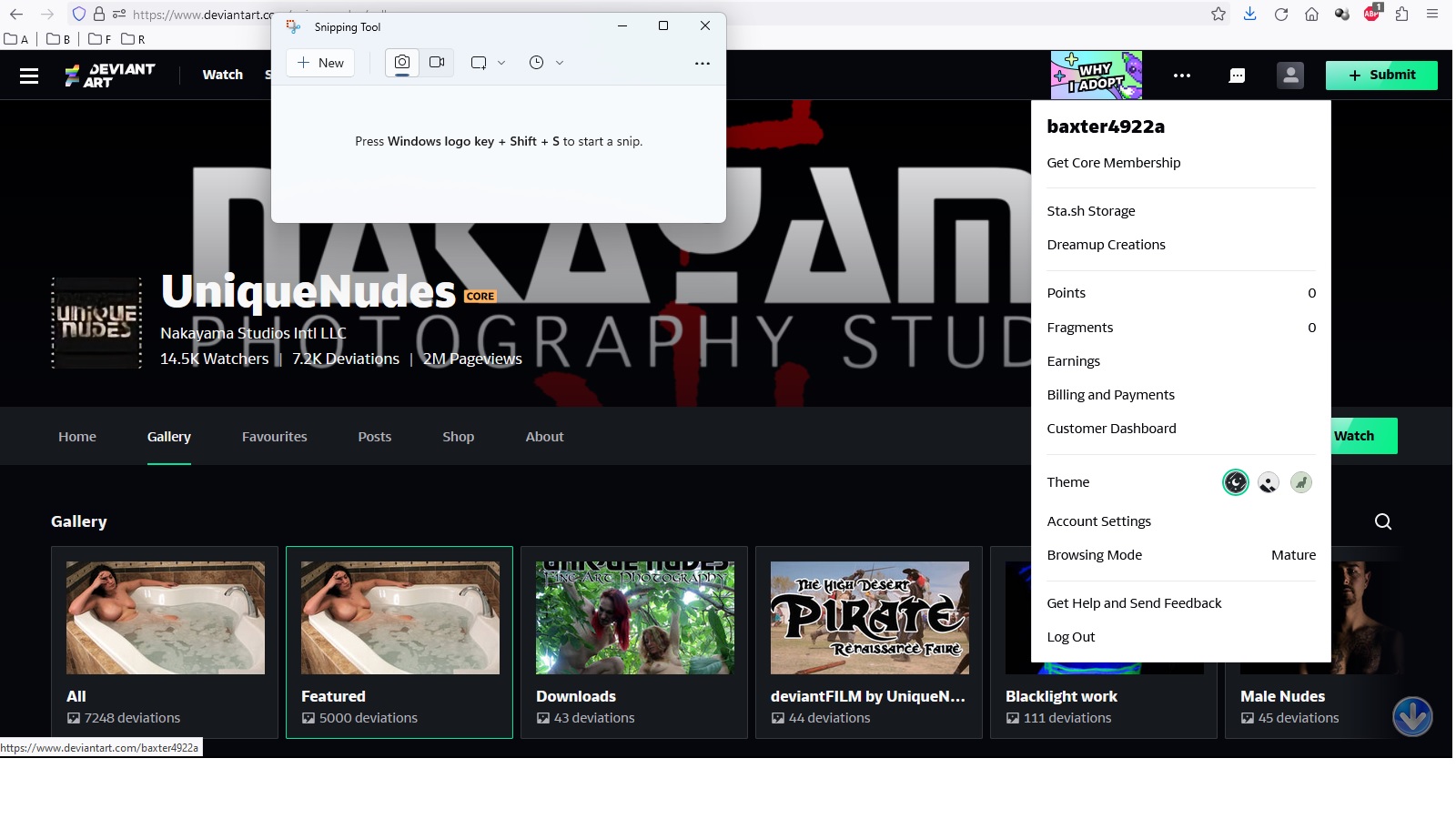Switch to the About tab
This screenshot has height=819, width=1456.
pos(544,437)
